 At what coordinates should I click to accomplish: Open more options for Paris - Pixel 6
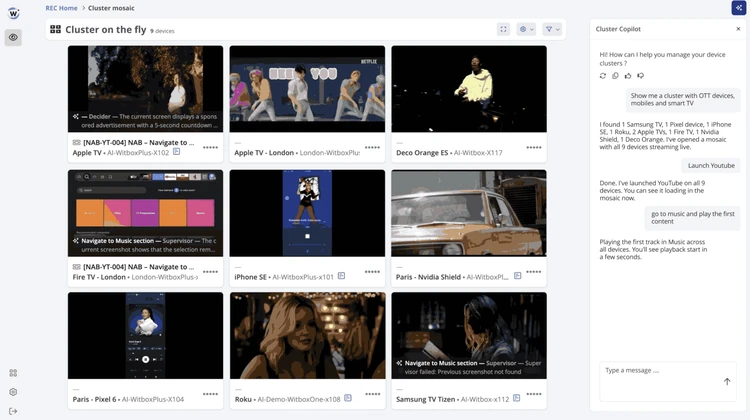[x=210, y=394]
